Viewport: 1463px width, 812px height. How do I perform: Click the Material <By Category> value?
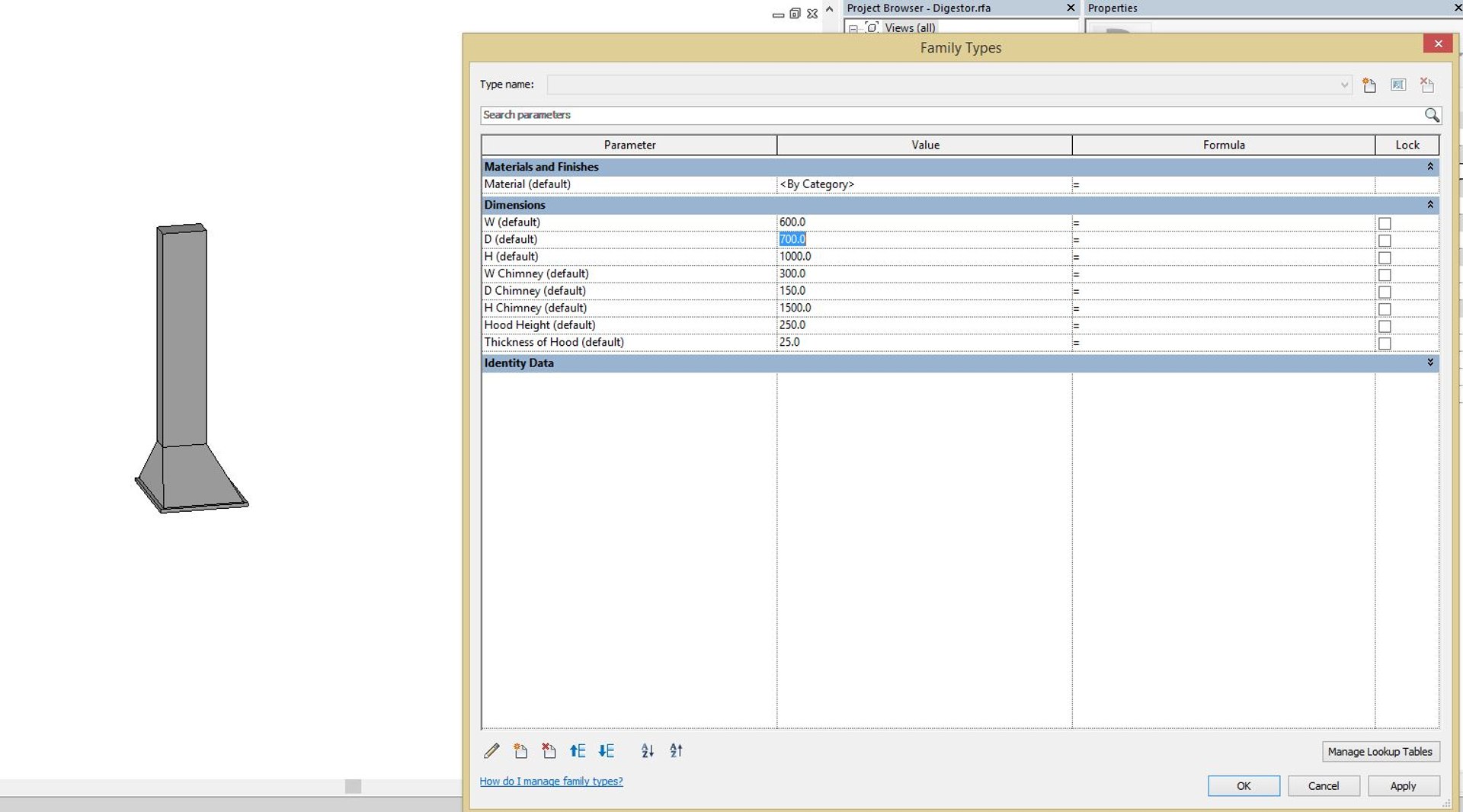coord(924,184)
